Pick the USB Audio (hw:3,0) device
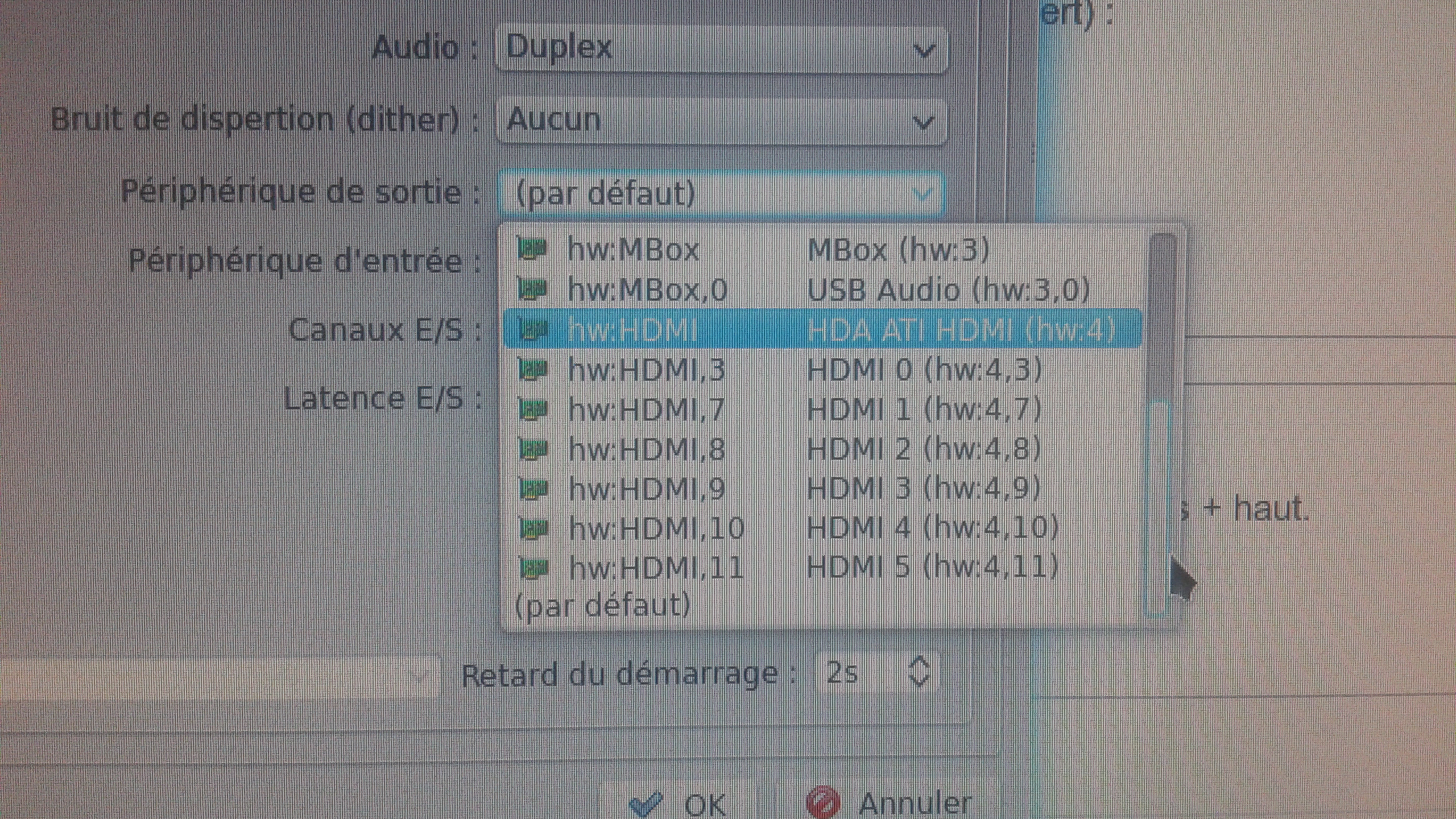 [822, 289]
